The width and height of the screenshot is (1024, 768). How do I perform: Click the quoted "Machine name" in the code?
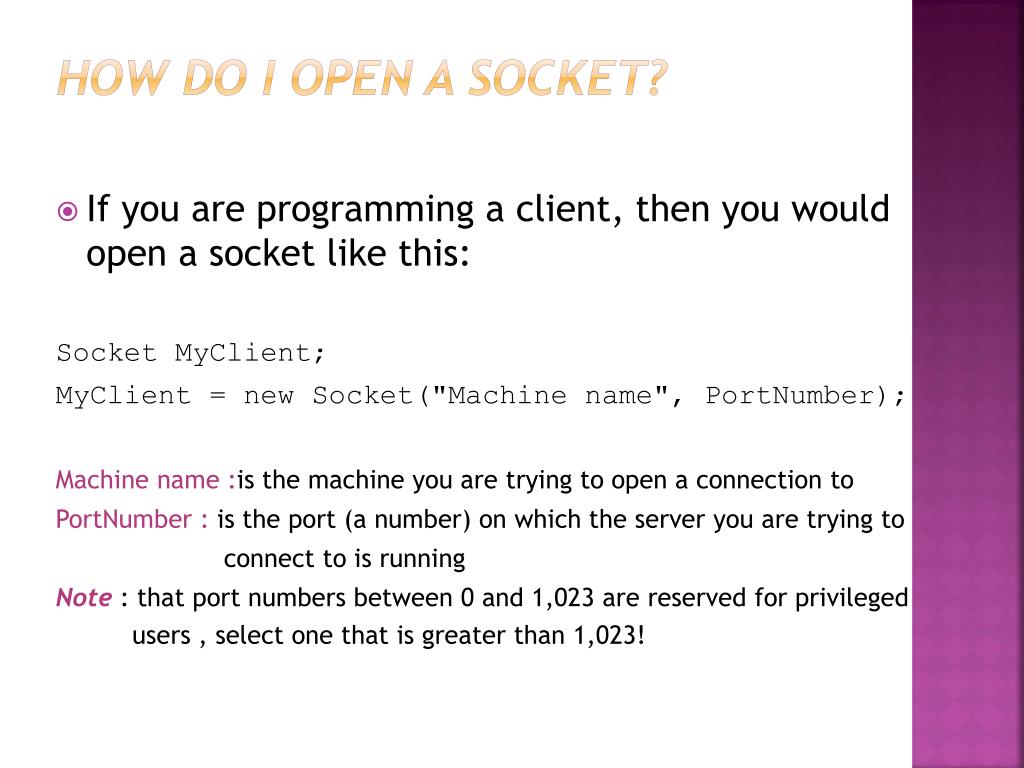(550, 396)
